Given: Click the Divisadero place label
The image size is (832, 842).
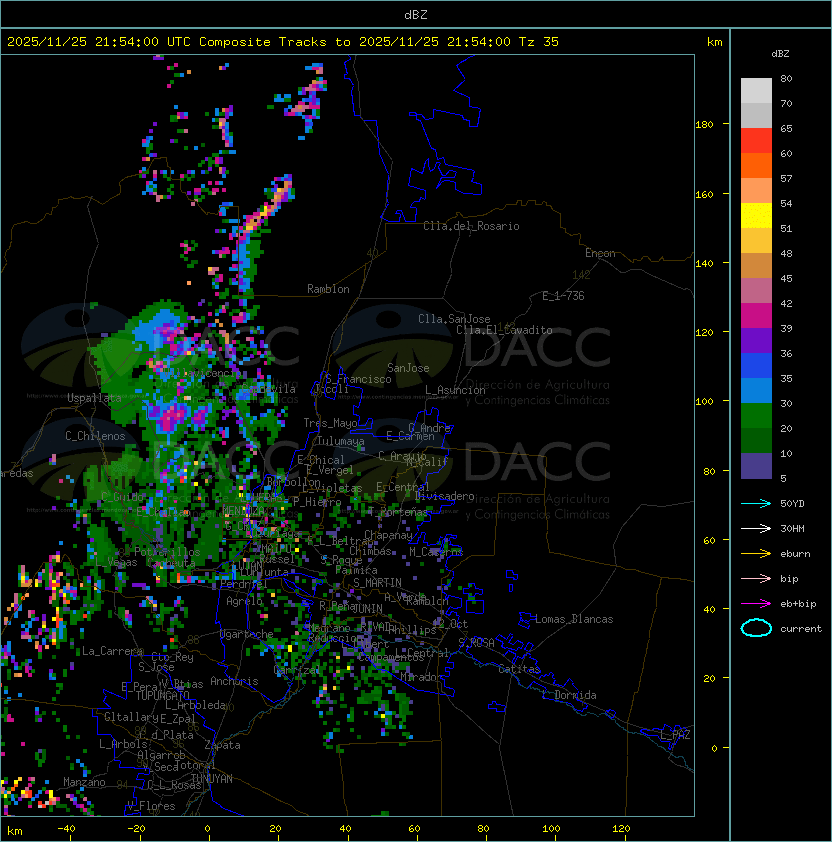Looking at the screenshot, I should [444, 496].
